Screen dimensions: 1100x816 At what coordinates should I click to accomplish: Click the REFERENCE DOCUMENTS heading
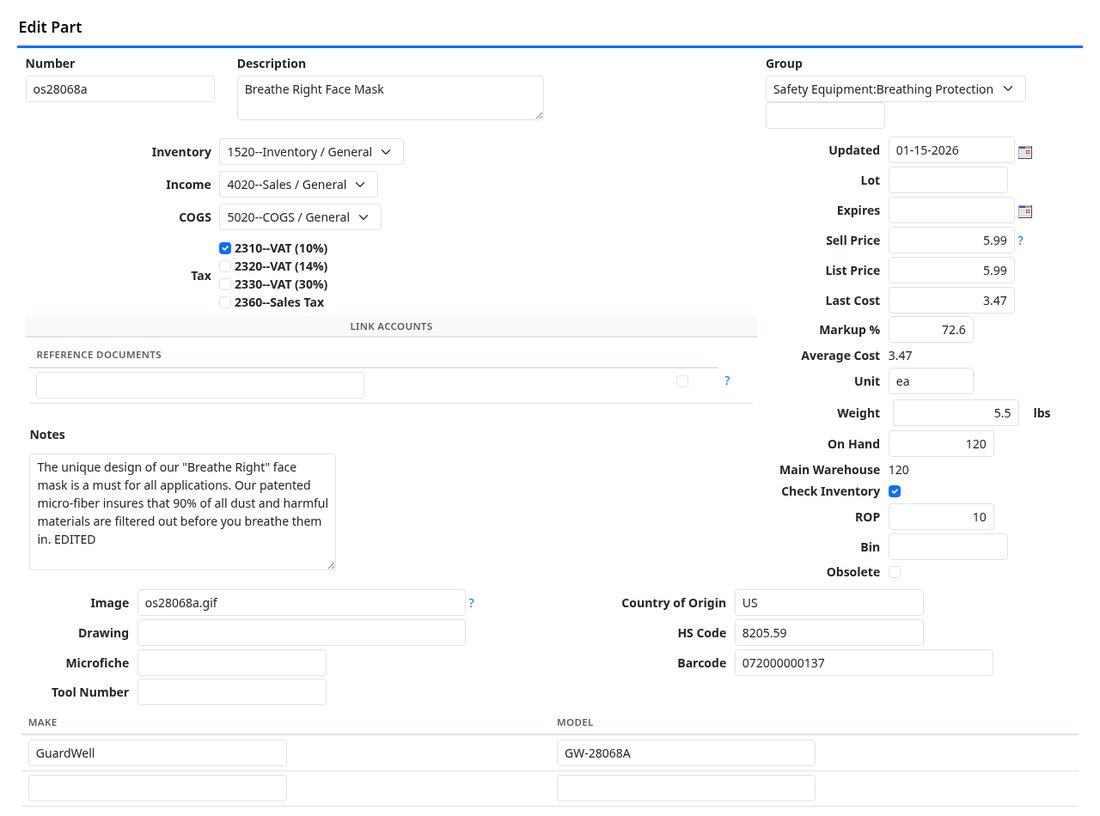(99, 355)
